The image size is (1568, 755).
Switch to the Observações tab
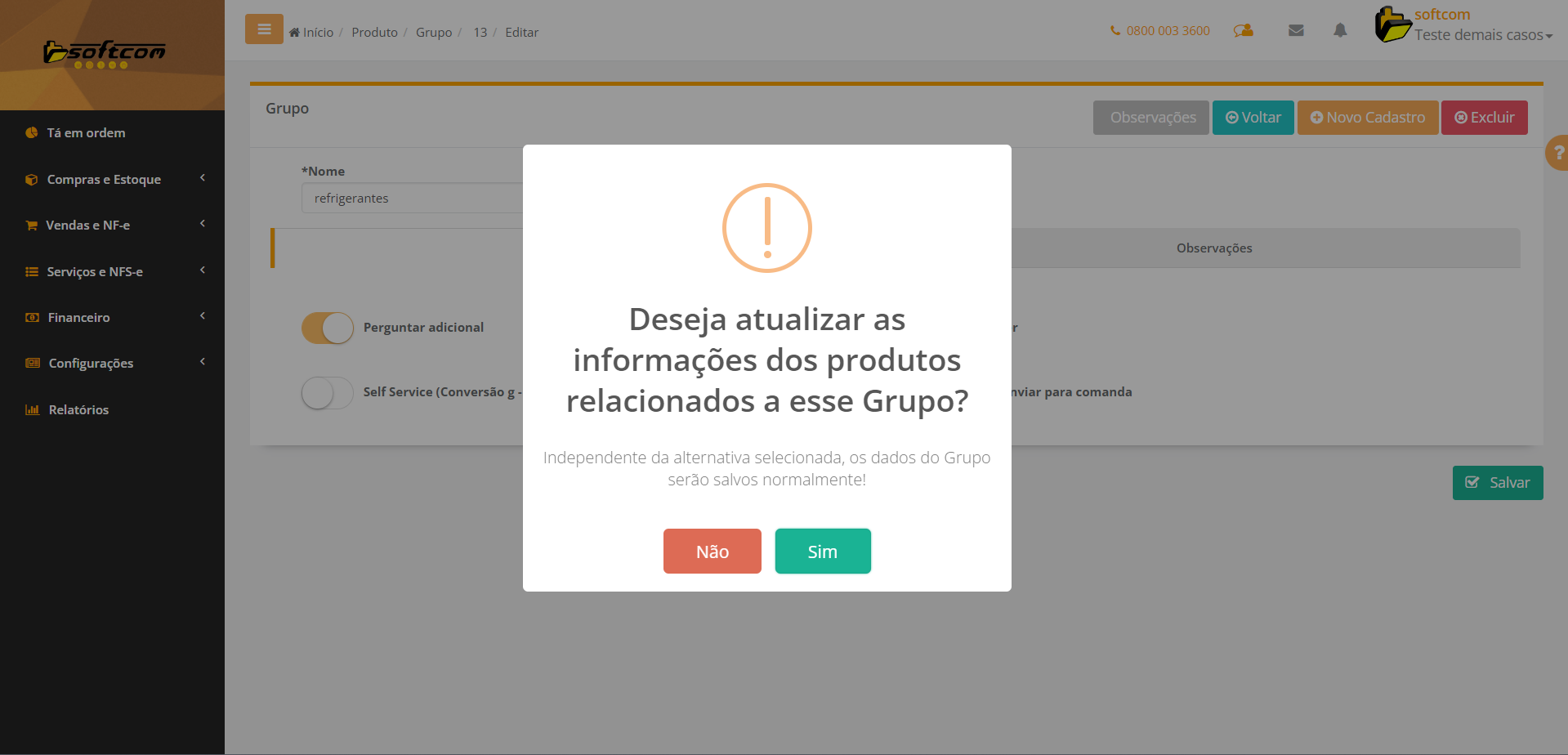pyautogui.click(x=1213, y=248)
